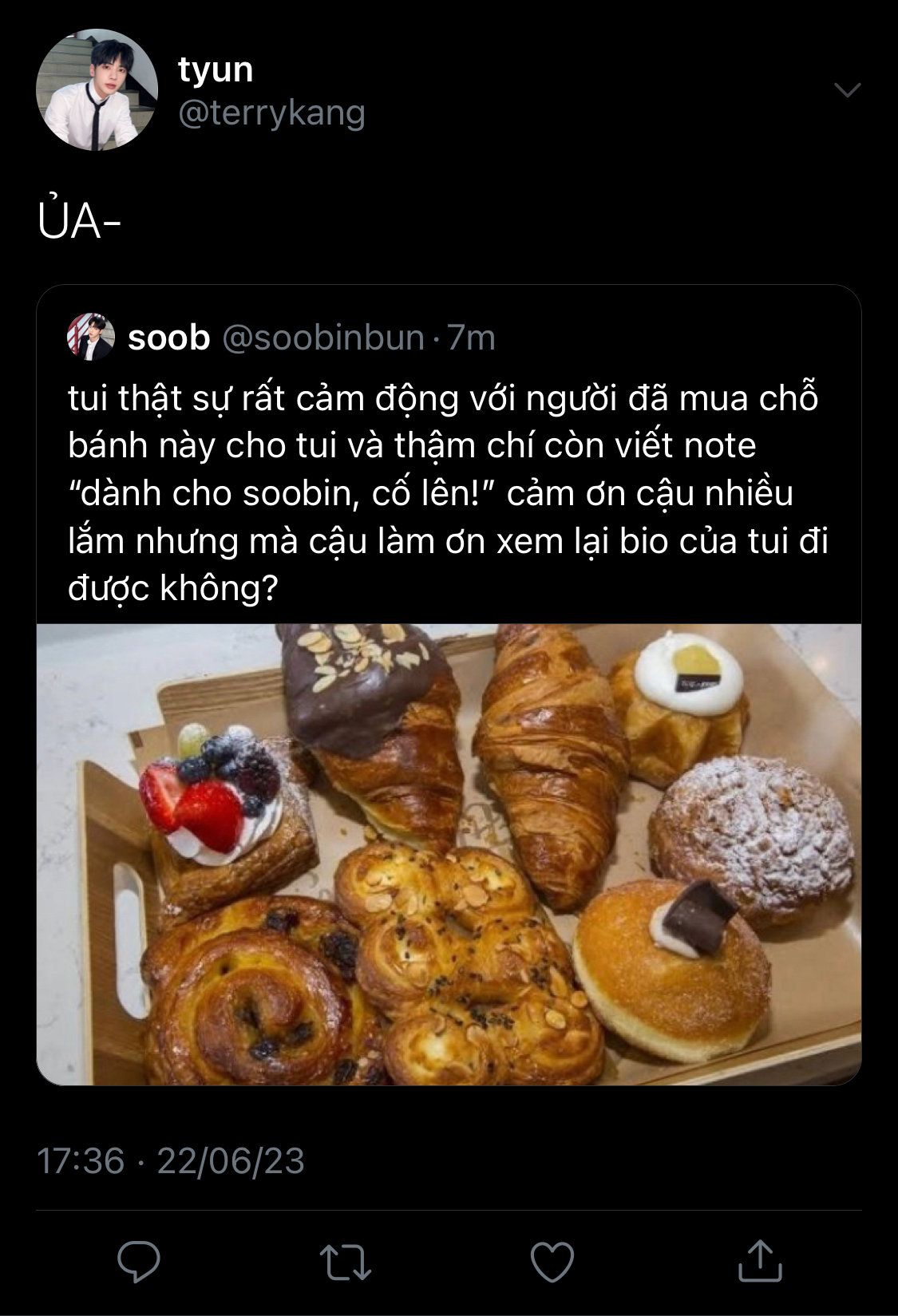Tap the ỦA- tweet text
This screenshot has width=898, height=1316.
(79, 221)
